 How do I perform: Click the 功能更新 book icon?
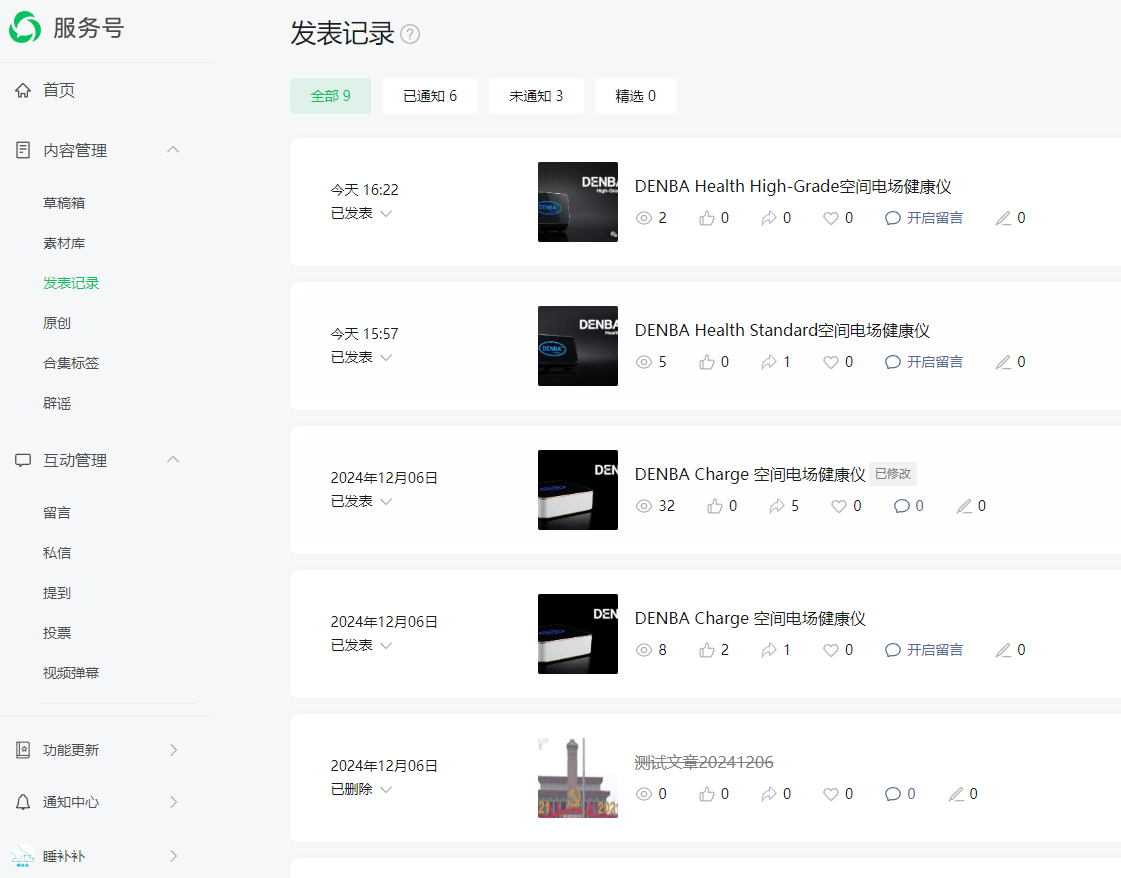coord(23,750)
